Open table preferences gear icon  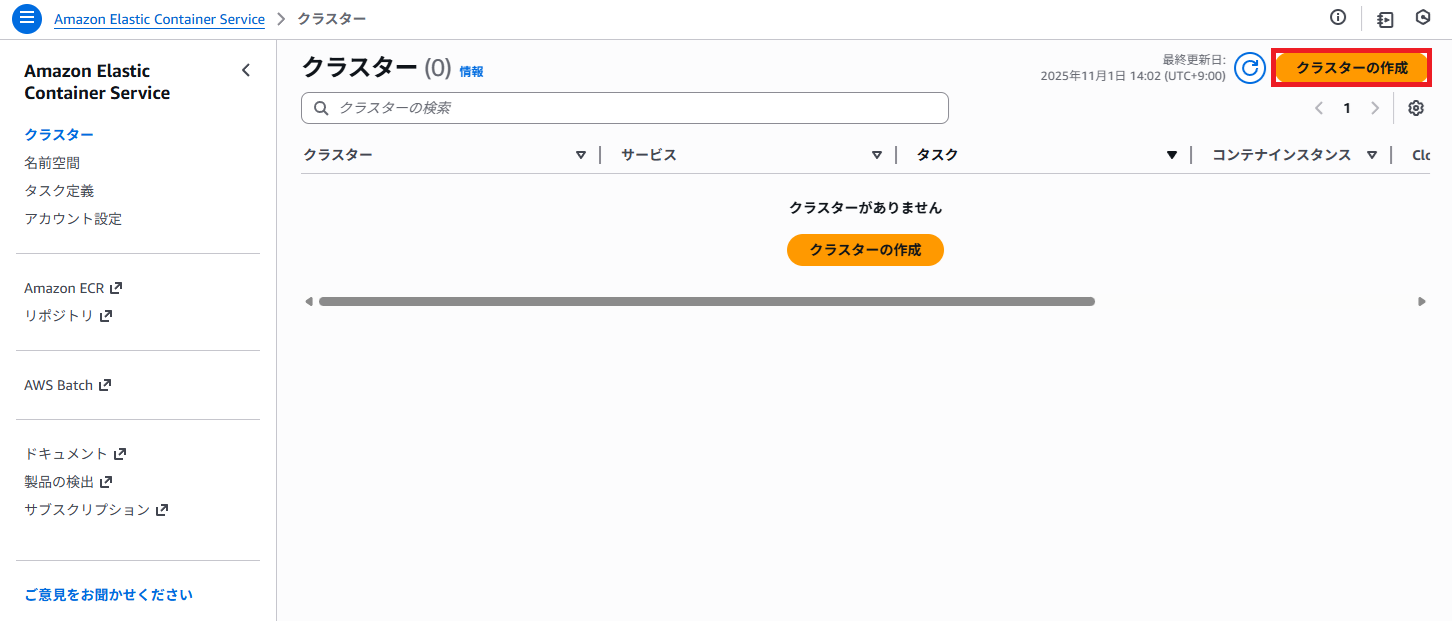tap(1416, 108)
